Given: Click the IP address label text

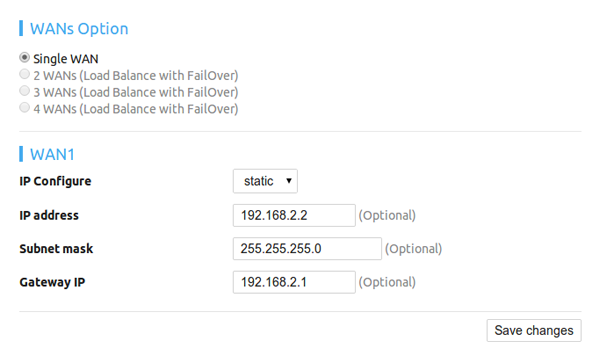Looking at the screenshot, I should point(49,215).
